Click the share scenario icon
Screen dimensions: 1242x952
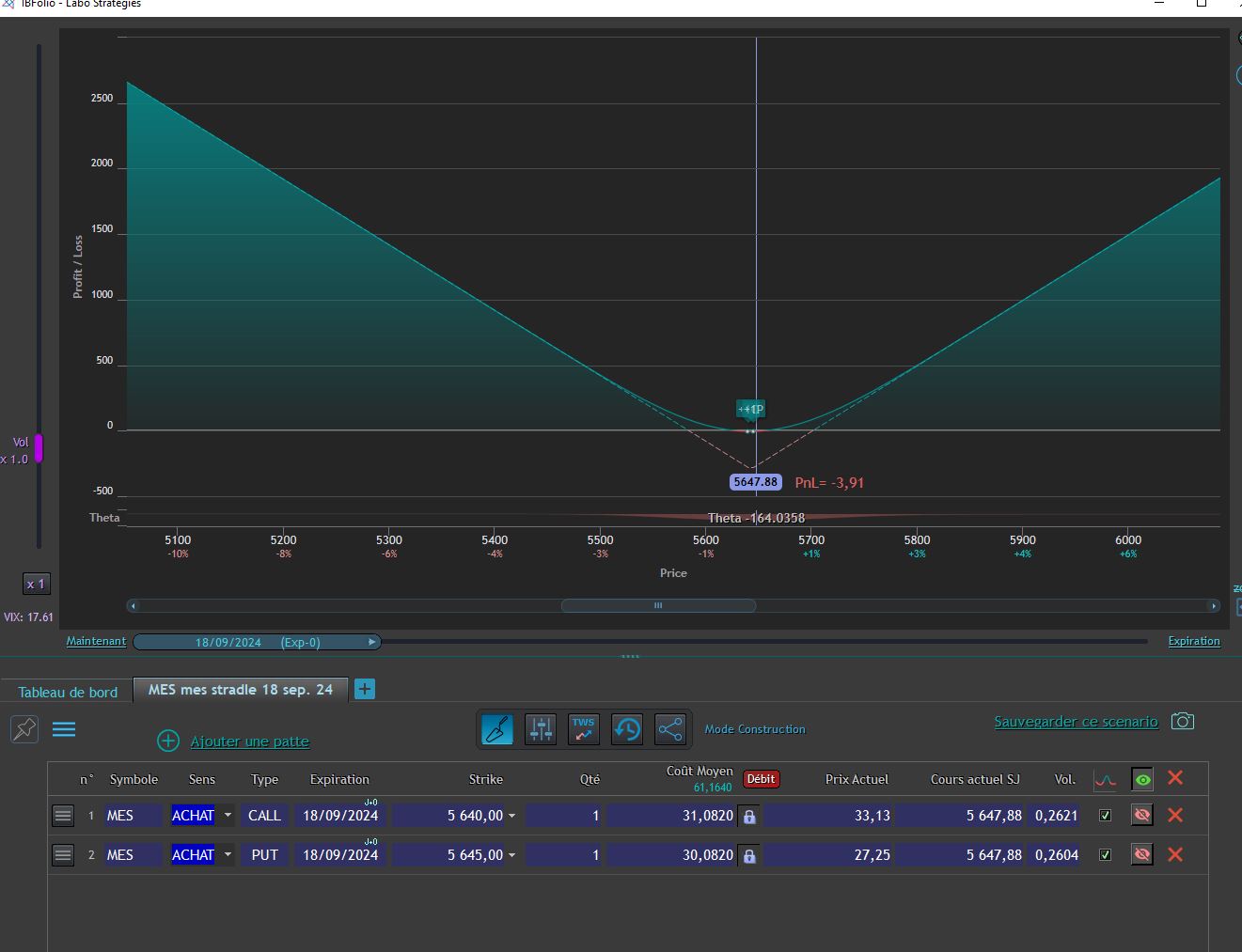[670, 729]
